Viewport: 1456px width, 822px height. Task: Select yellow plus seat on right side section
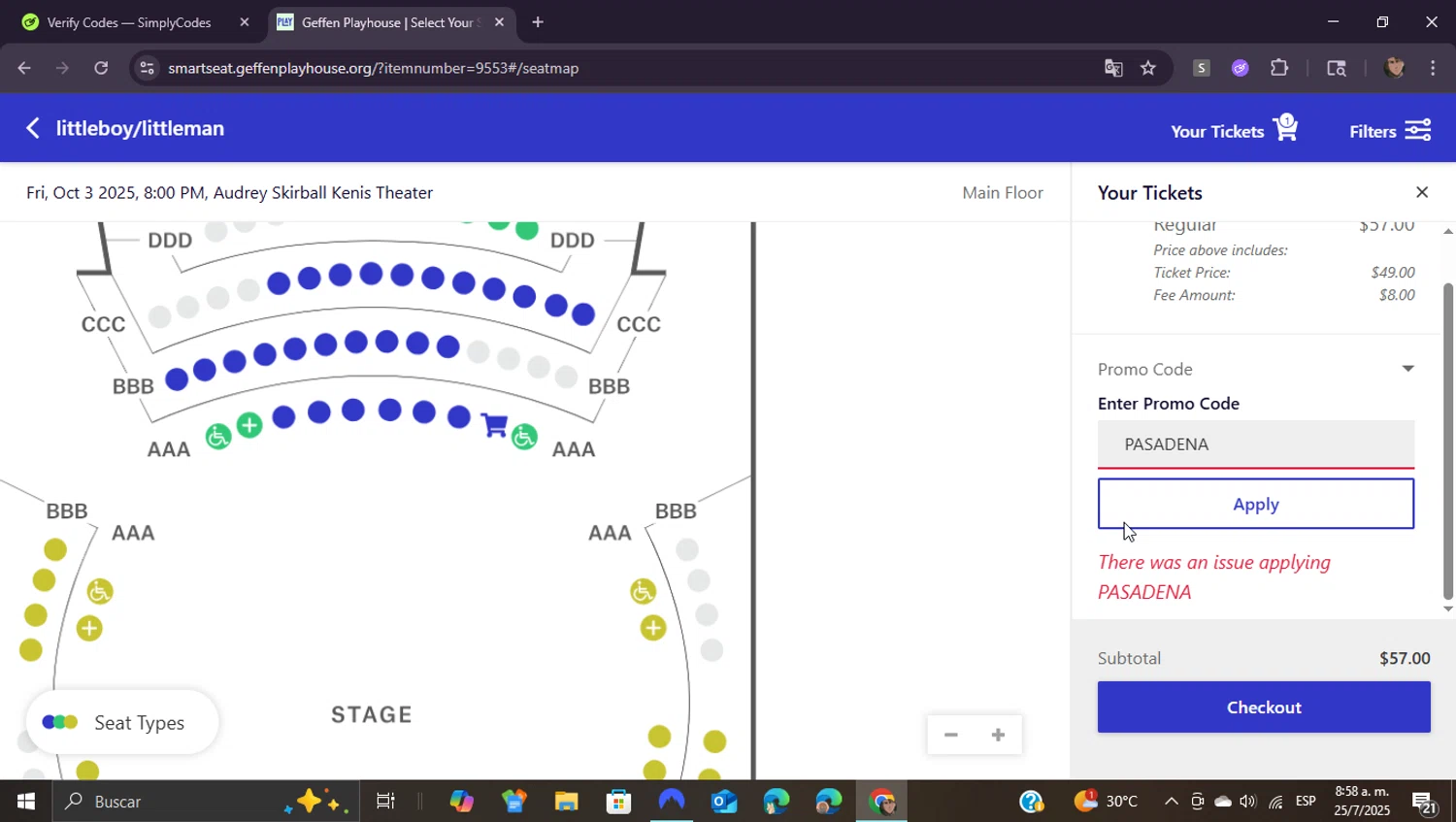click(x=653, y=629)
